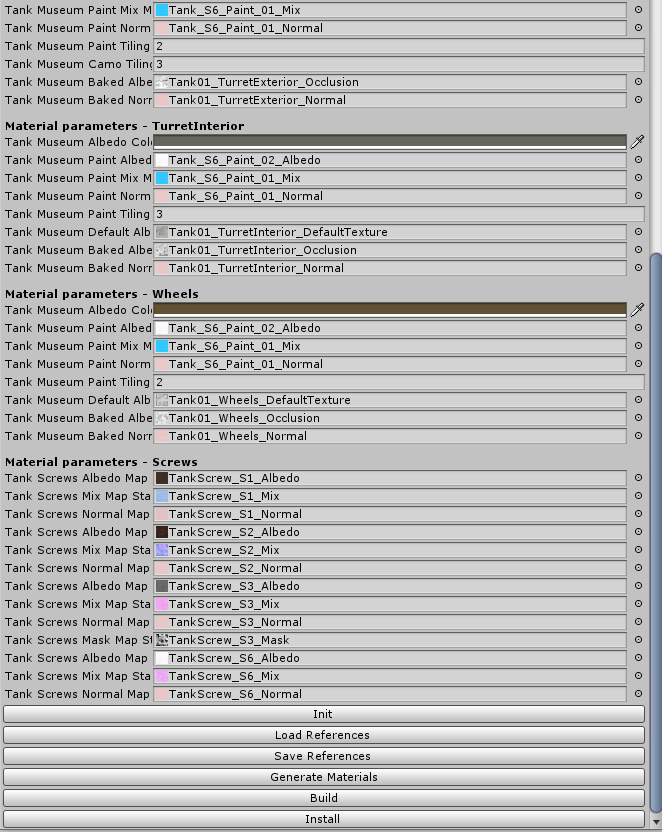This screenshot has width=662, height=832.
Task: Open object picker for Tank01_TurretExterior_Normal
Action: coord(638,100)
